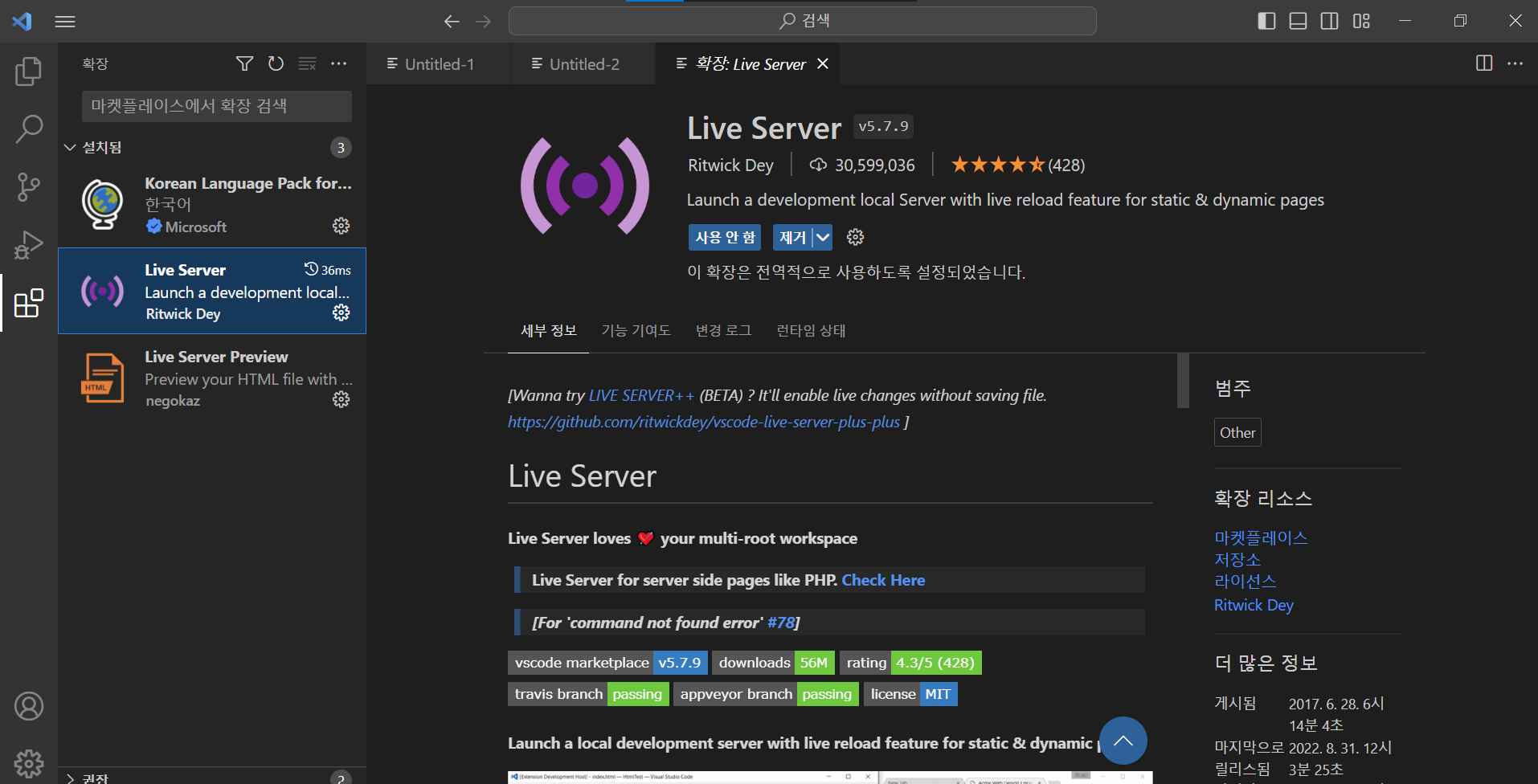Toggle Secondary Side Bar visibility
Viewport: 1538px width, 784px height.
pyautogui.click(x=1330, y=22)
